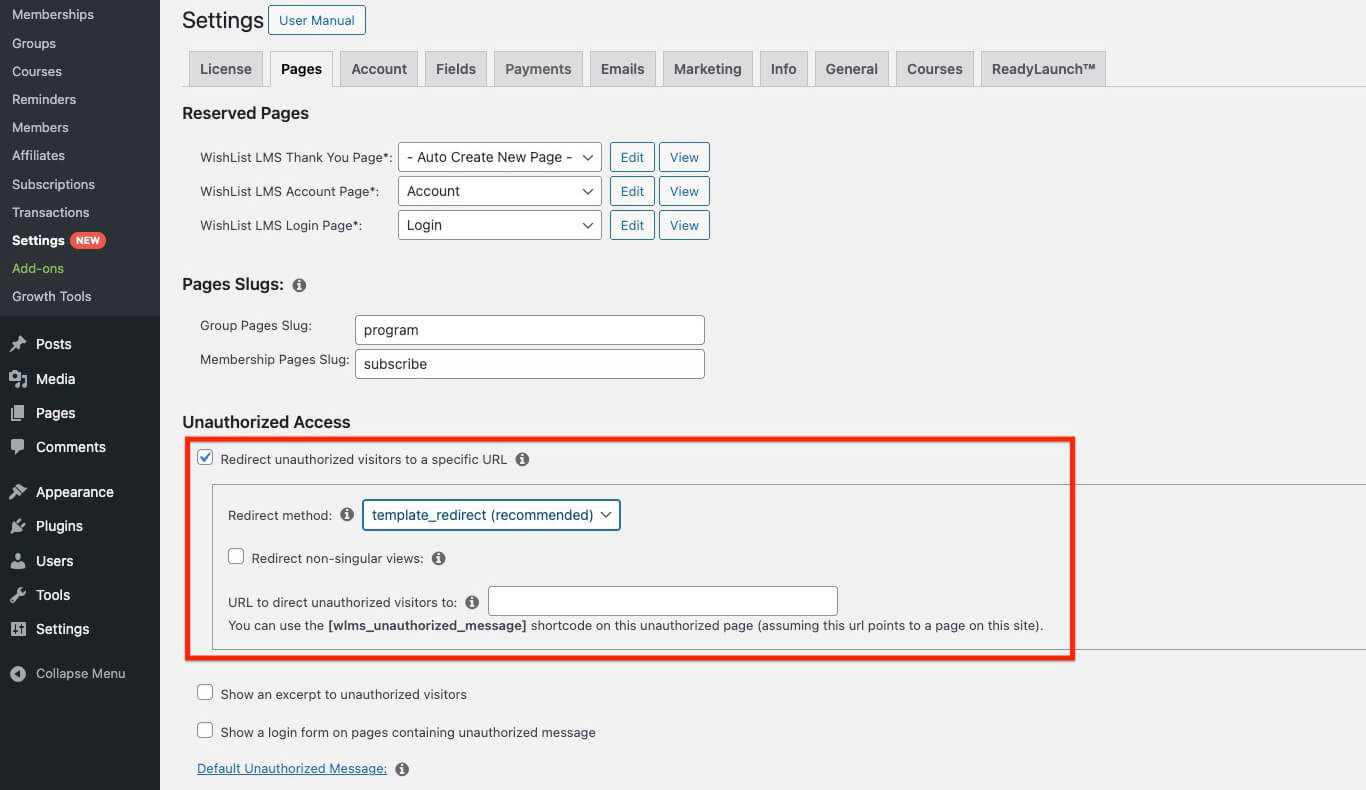Screen dimensions: 1366x790
Task: Click the Plugins icon in sidebar
Action: [x=18, y=526]
